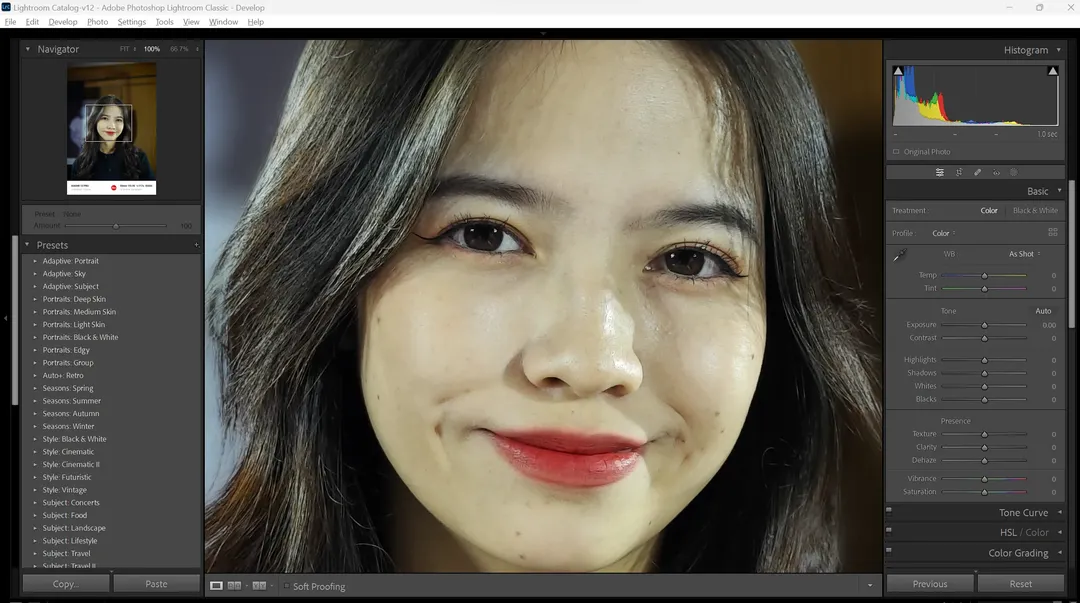Click the plus icon to add preset
This screenshot has width=1080, height=603.
[196, 245]
